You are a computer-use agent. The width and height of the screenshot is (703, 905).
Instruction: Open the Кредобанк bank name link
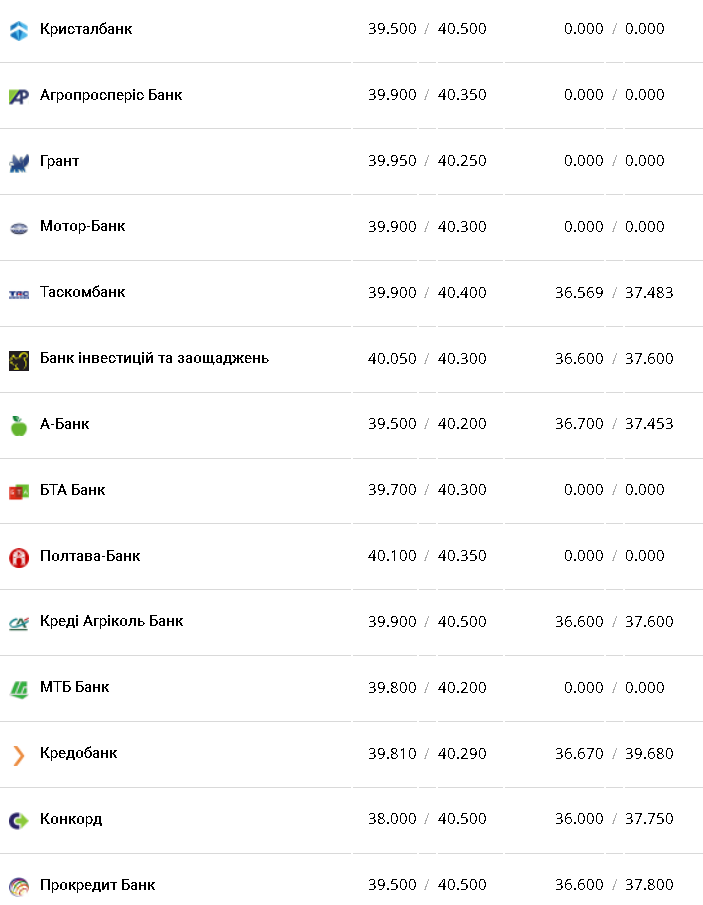(79, 753)
